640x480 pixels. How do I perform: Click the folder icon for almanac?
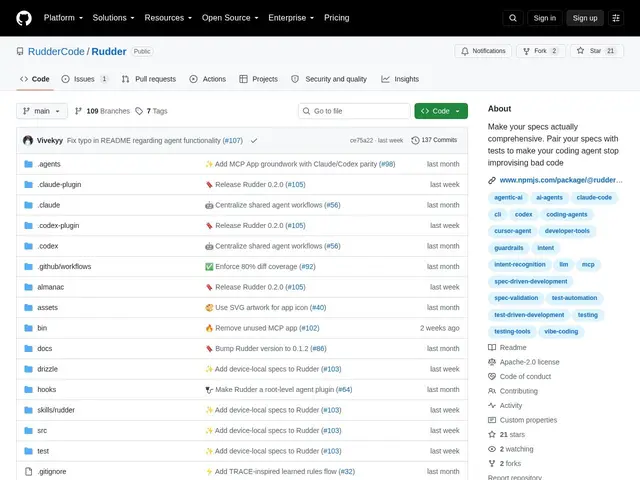(x=29, y=287)
